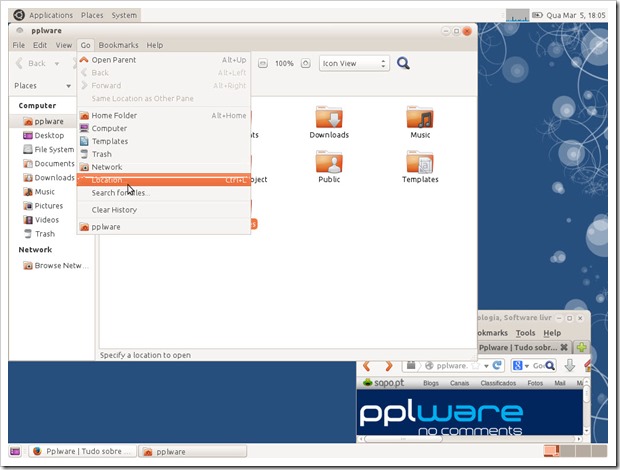Click the Classificados link on the sapo bar
The image size is (620, 470).
tap(498, 383)
